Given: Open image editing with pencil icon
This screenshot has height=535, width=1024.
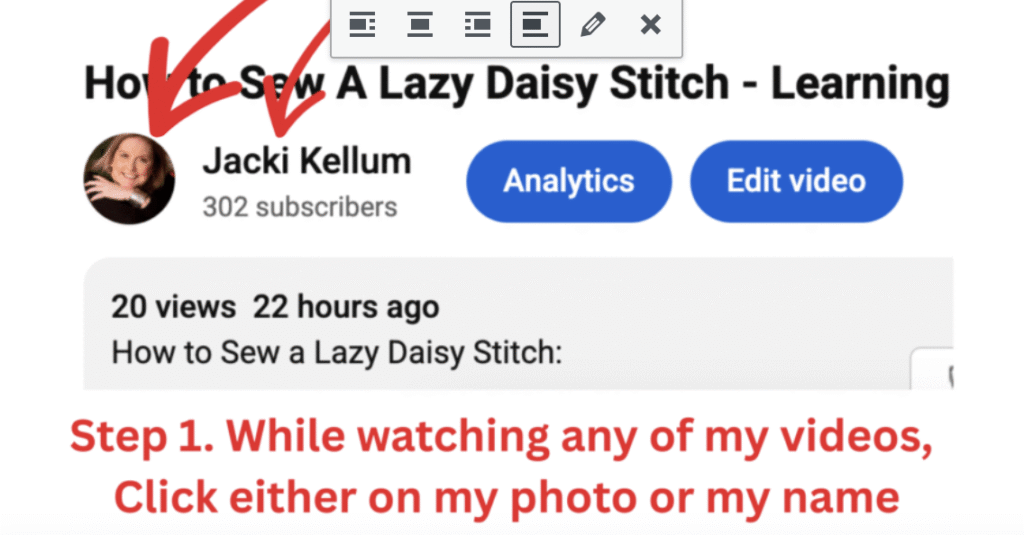Looking at the screenshot, I should pos(592,25).
